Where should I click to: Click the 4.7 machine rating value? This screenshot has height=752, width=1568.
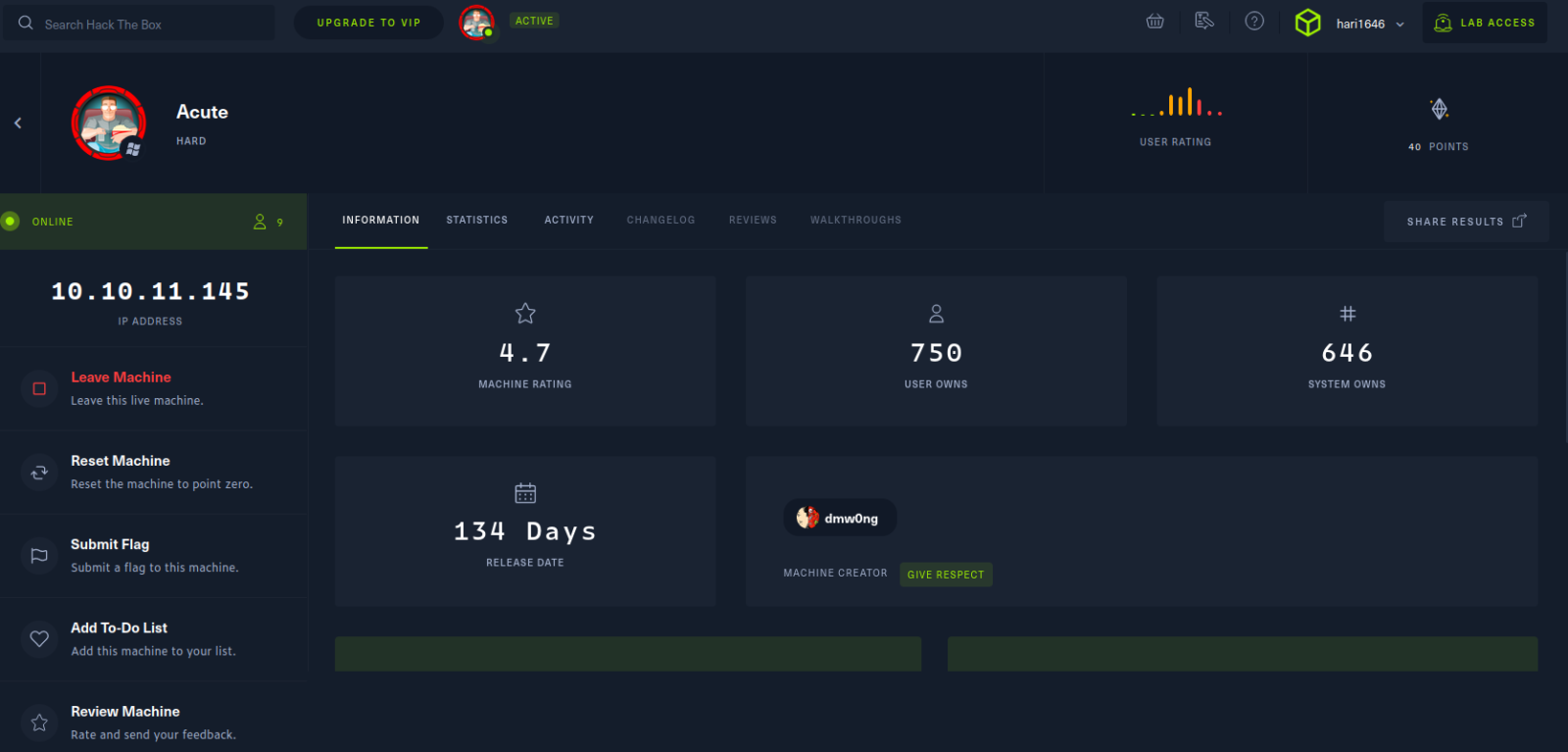[525, 353]
